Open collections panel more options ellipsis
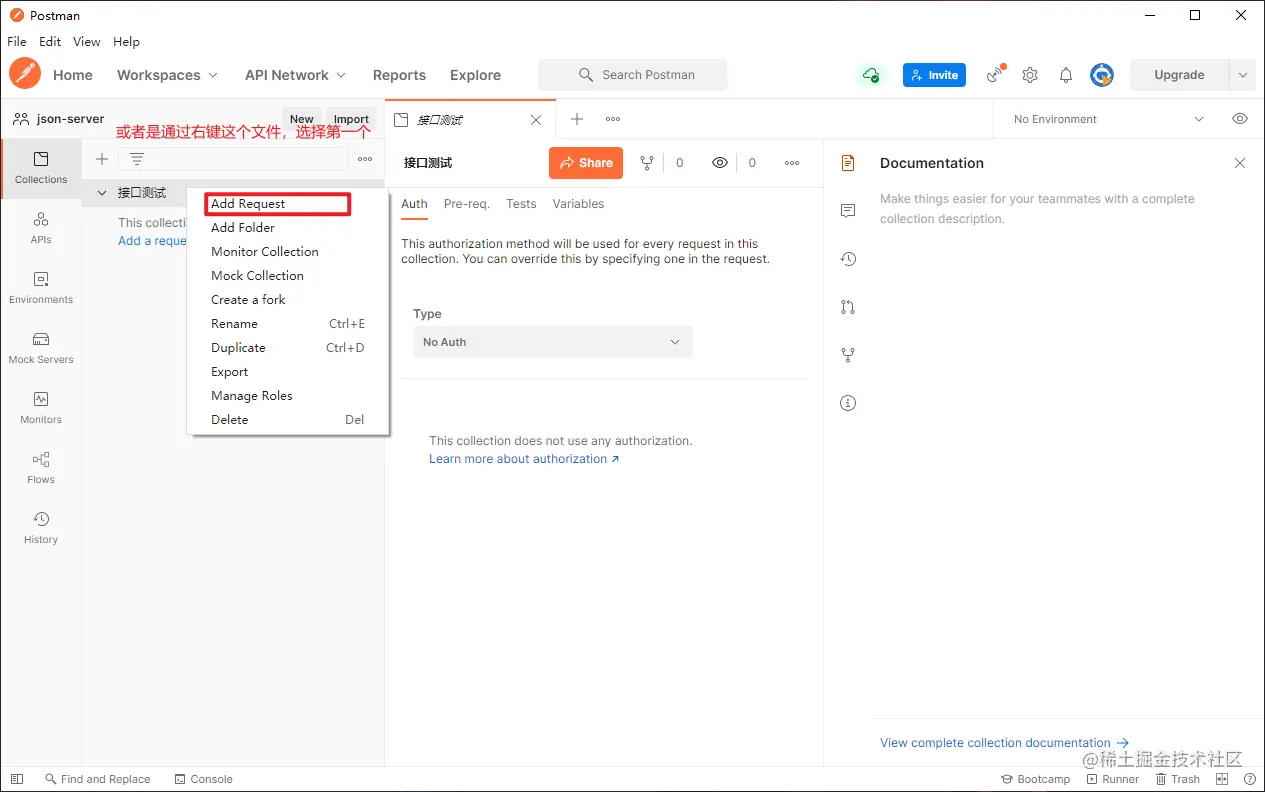The image size is (1265, 792). pyautogui.click(x=365, y=159)
